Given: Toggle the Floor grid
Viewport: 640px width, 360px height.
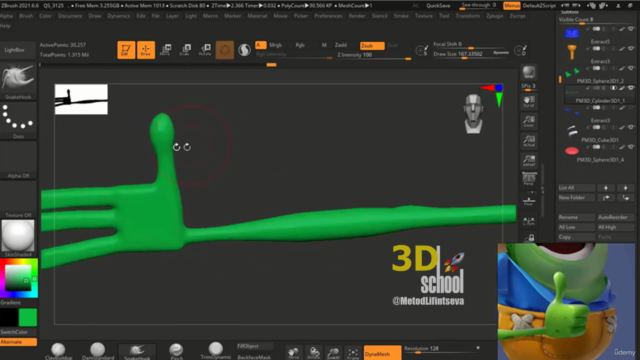Looking at the screenshot, I should click(x=529, y=201).
